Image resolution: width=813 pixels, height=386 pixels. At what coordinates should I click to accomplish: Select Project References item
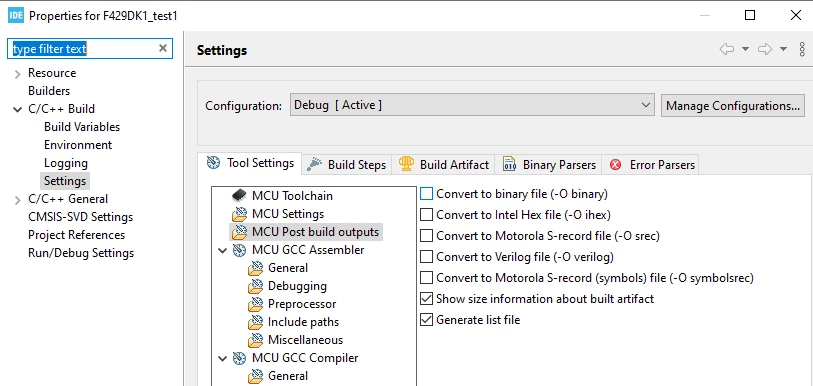point(76,235)
